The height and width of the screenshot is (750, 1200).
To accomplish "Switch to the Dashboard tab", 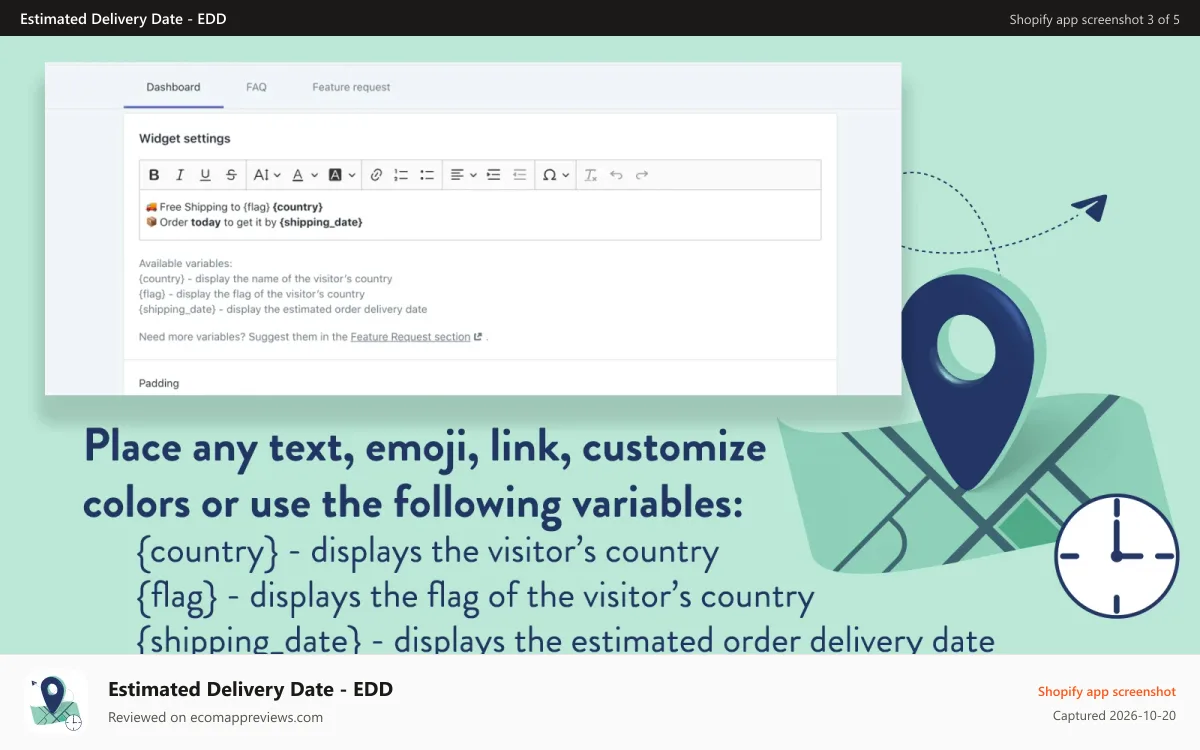I will coord(173,87).
